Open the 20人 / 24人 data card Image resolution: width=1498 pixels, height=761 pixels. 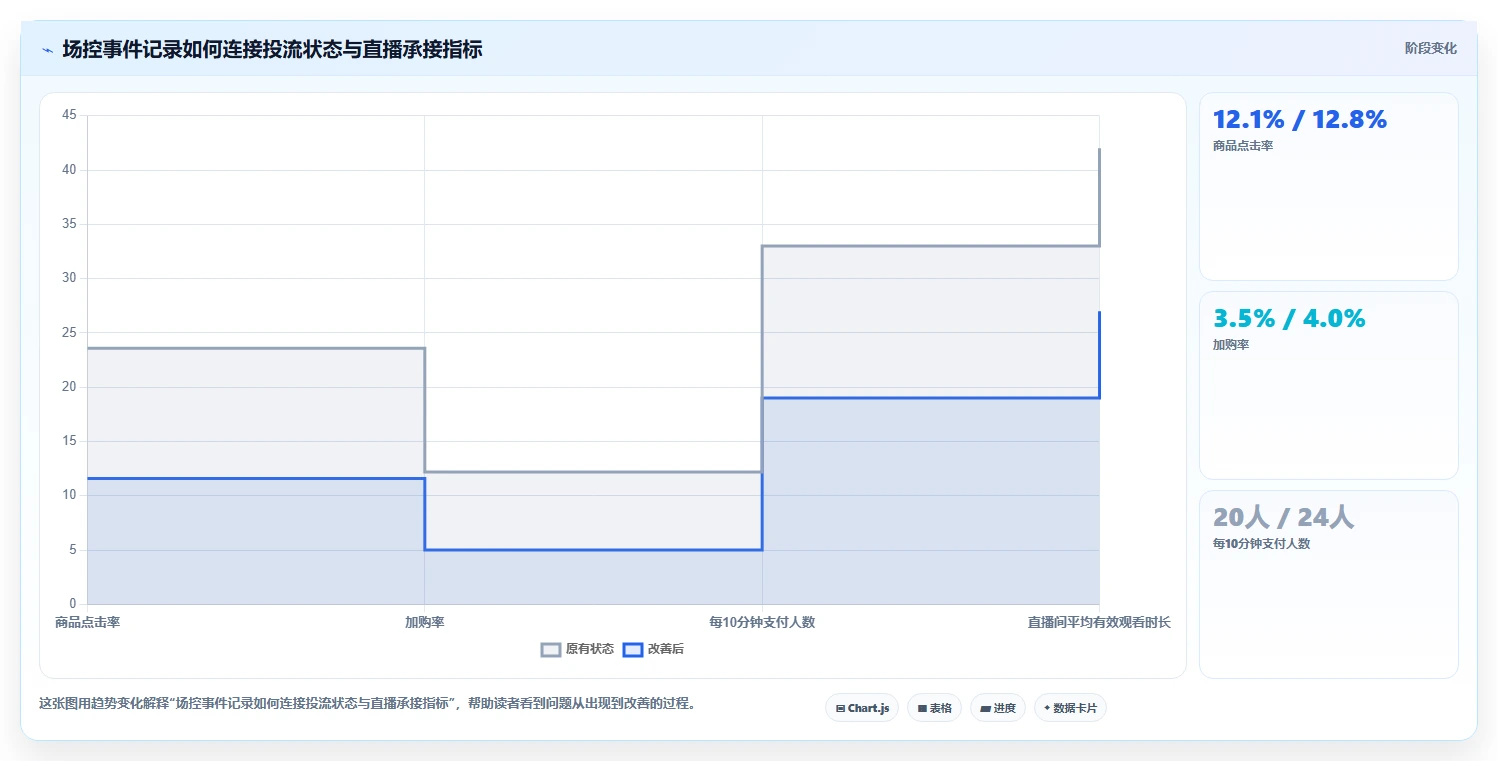point(1328,584)
